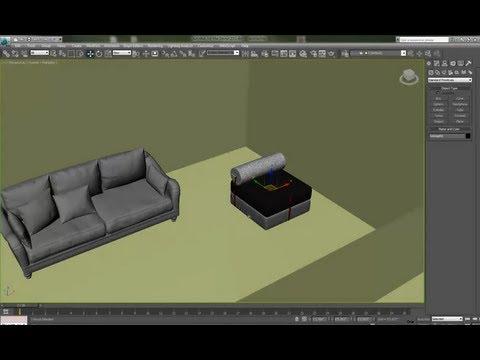The image size is (480, 360).
Task: Select the Systems category icon
Action: (x=470, y=72)
